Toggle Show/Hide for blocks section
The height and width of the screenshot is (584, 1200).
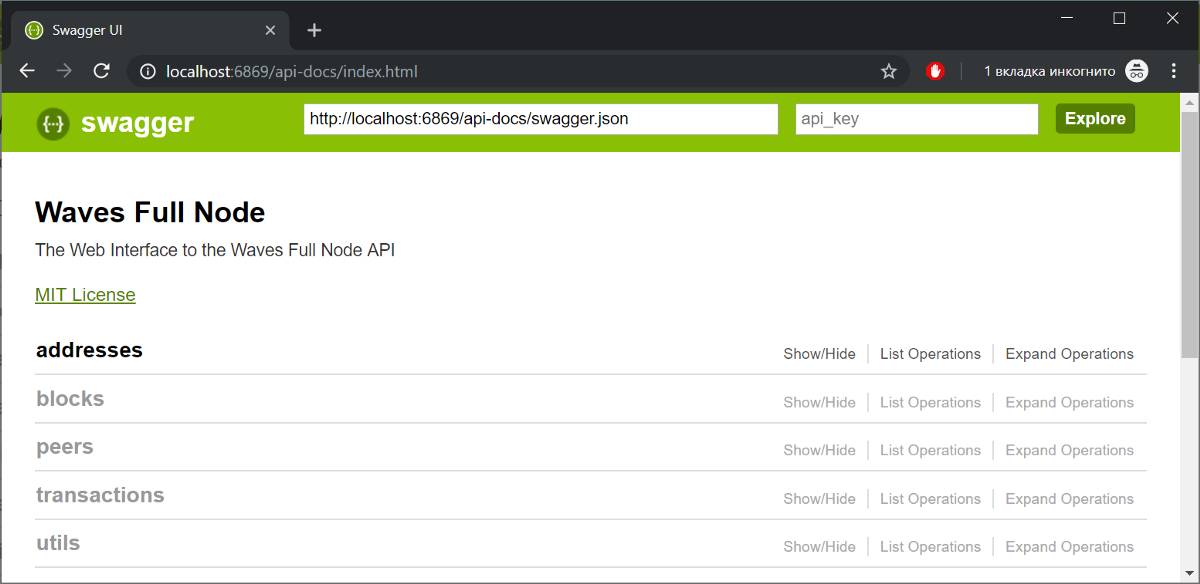point(819,402)
